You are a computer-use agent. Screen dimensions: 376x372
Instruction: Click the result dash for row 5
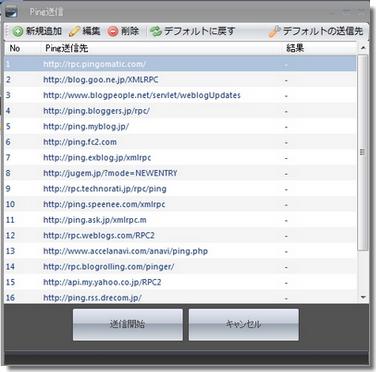[x=286, y=127]
